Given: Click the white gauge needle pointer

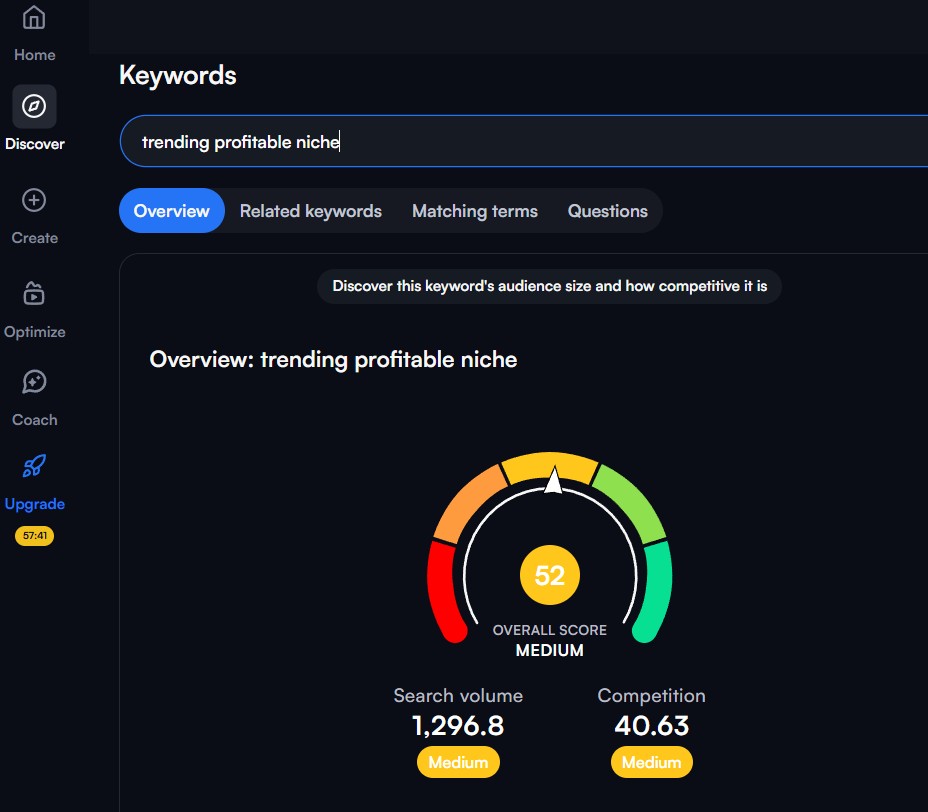Looking at the screenshot, I should click(x=551, y=481).
